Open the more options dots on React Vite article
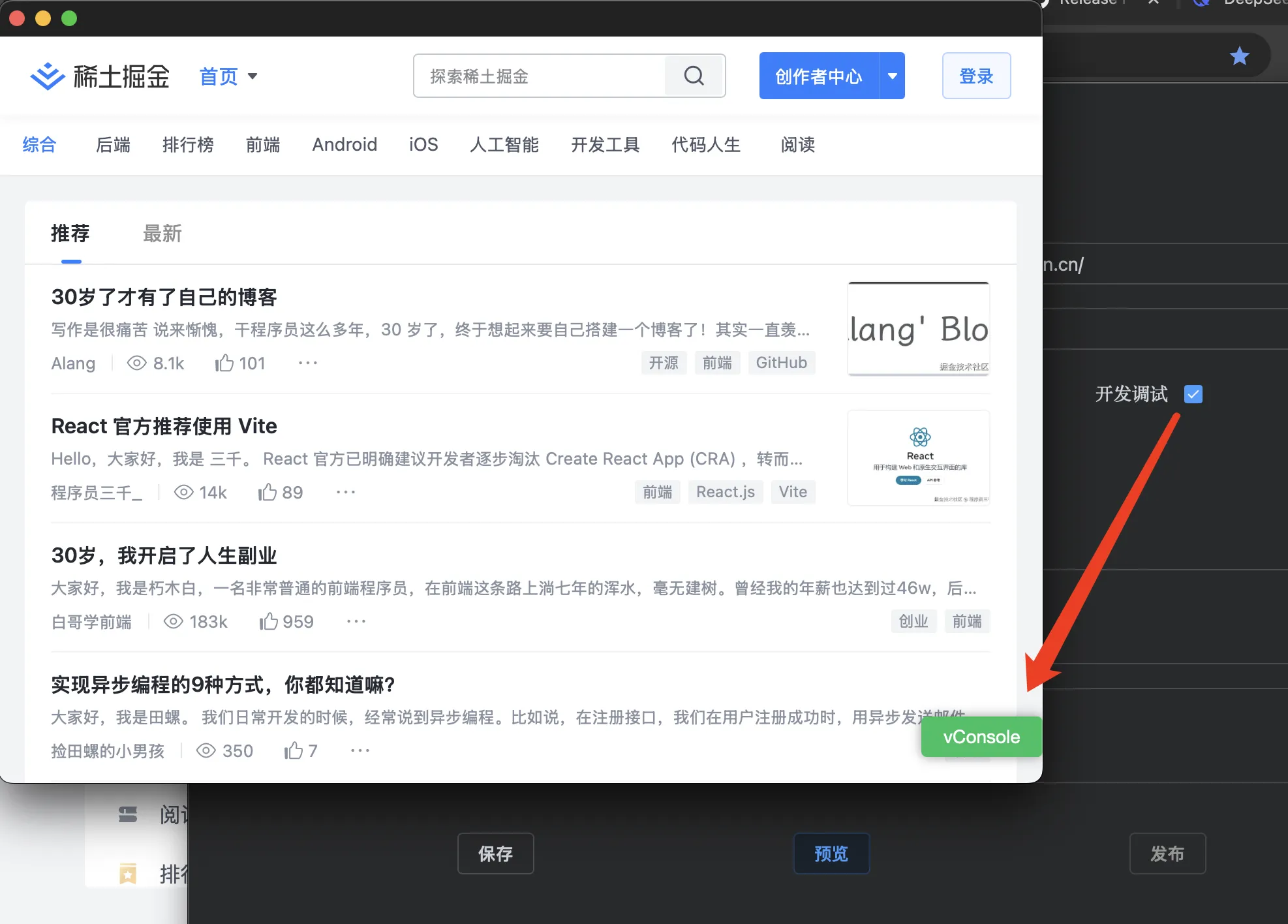 [x=346, y=492]
